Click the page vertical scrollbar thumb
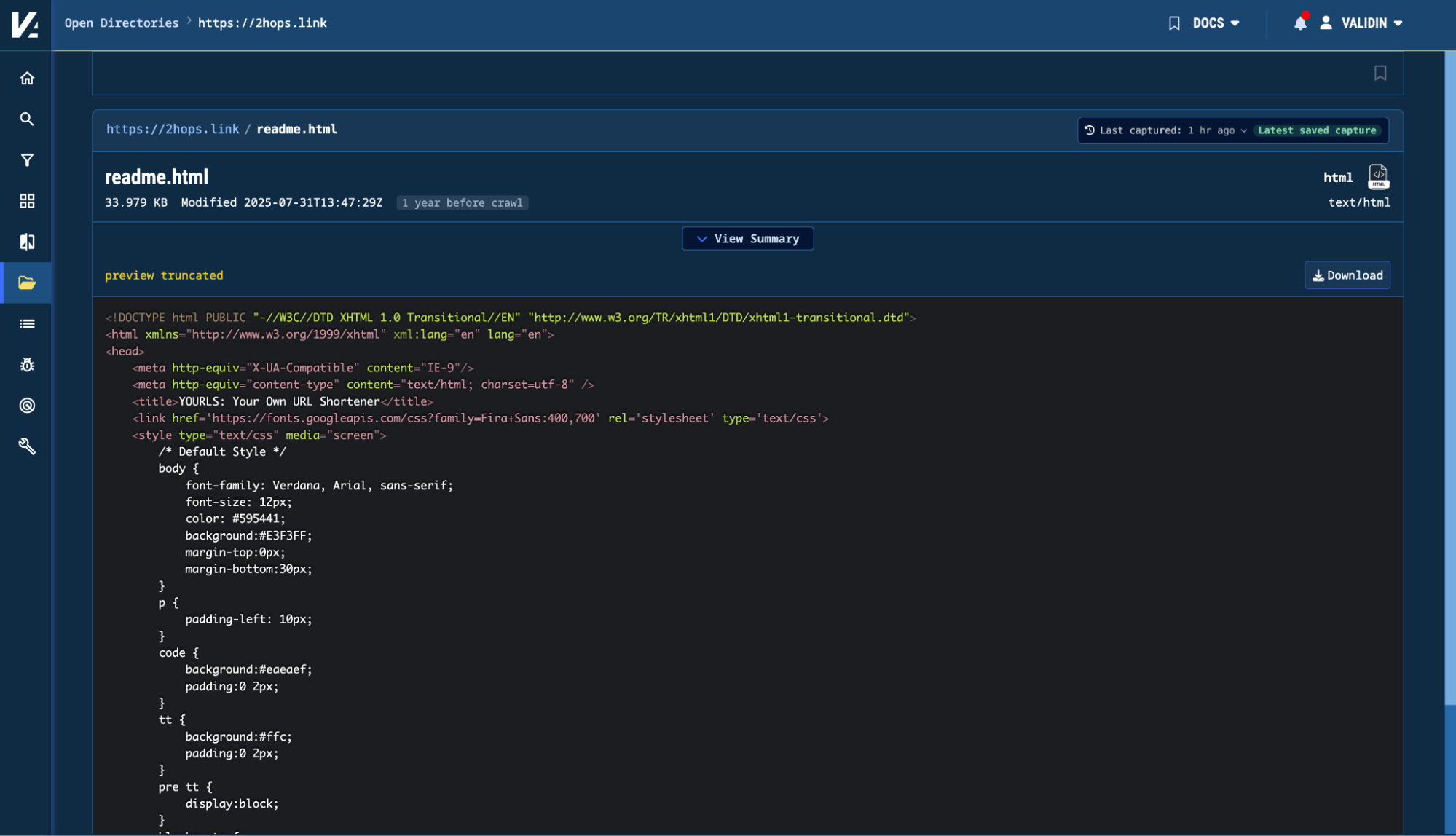 [1449, 379]
